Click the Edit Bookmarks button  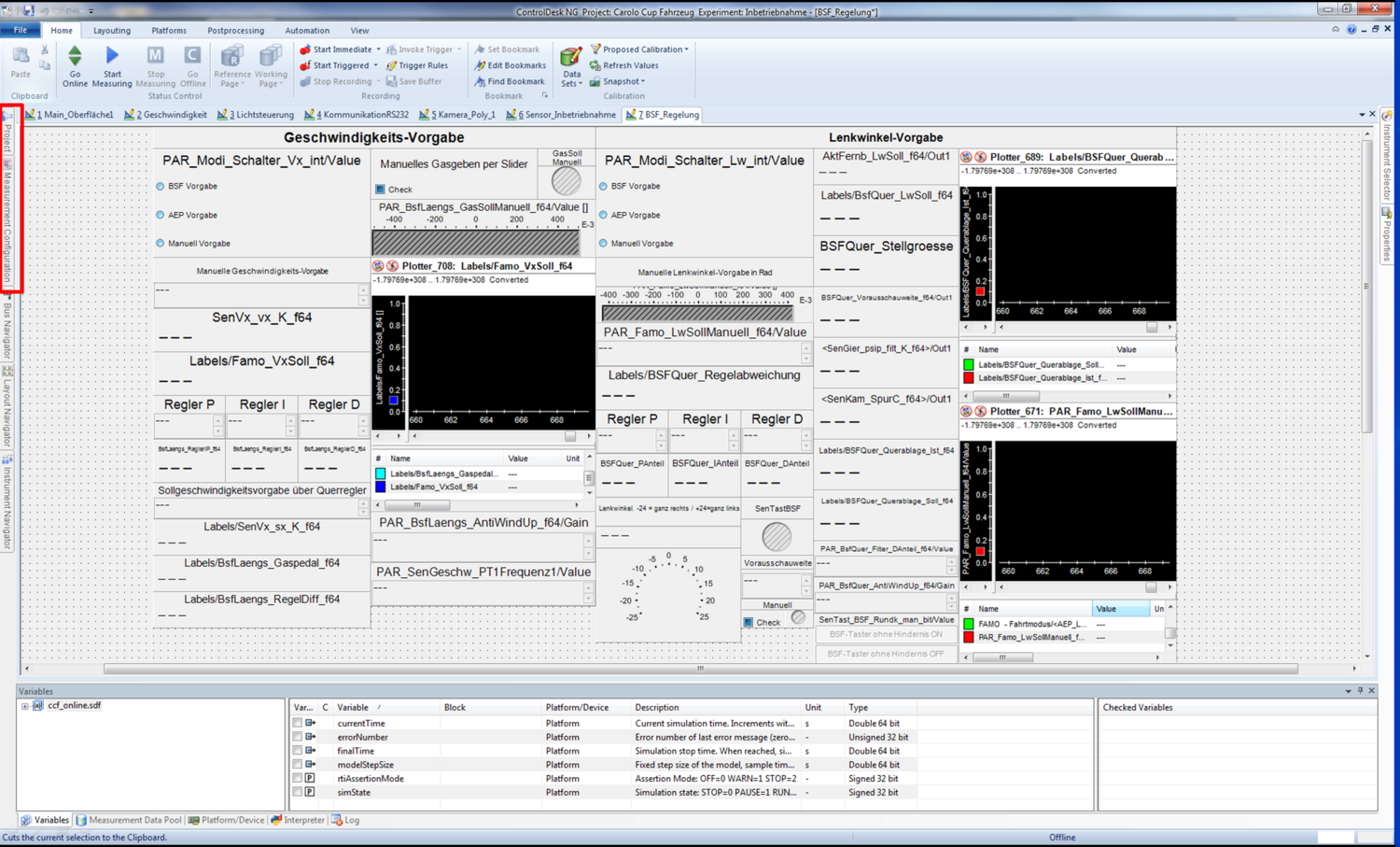pos(510,65)
